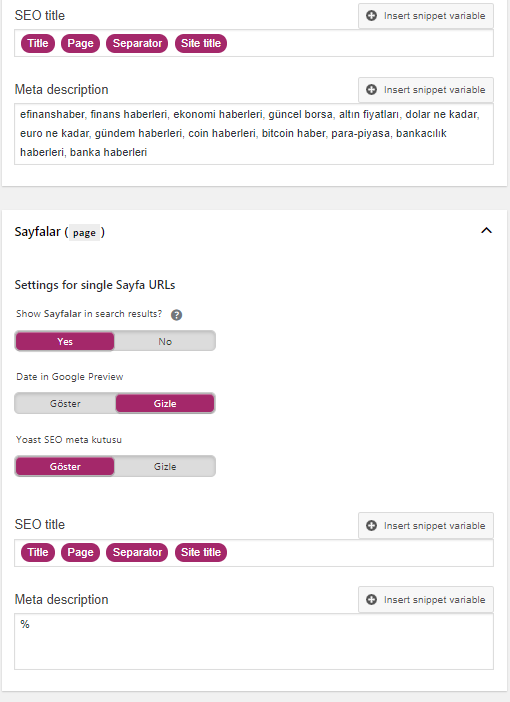Click help icon beside Show Sayfalar question
Screen dimensions: 510x702
tap(176, 315)
